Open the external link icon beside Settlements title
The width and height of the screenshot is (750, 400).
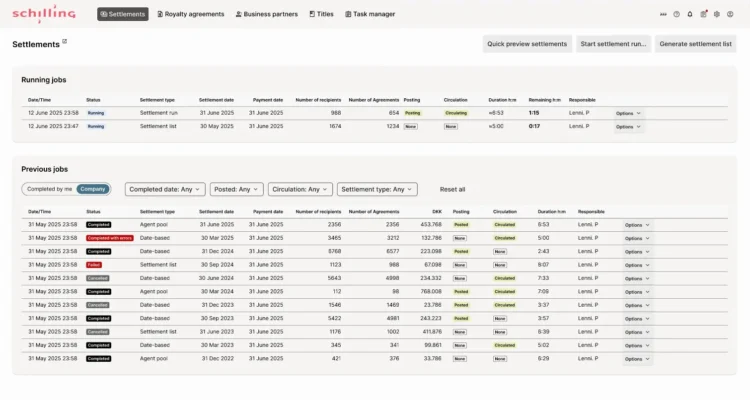[x=65, y=42]
